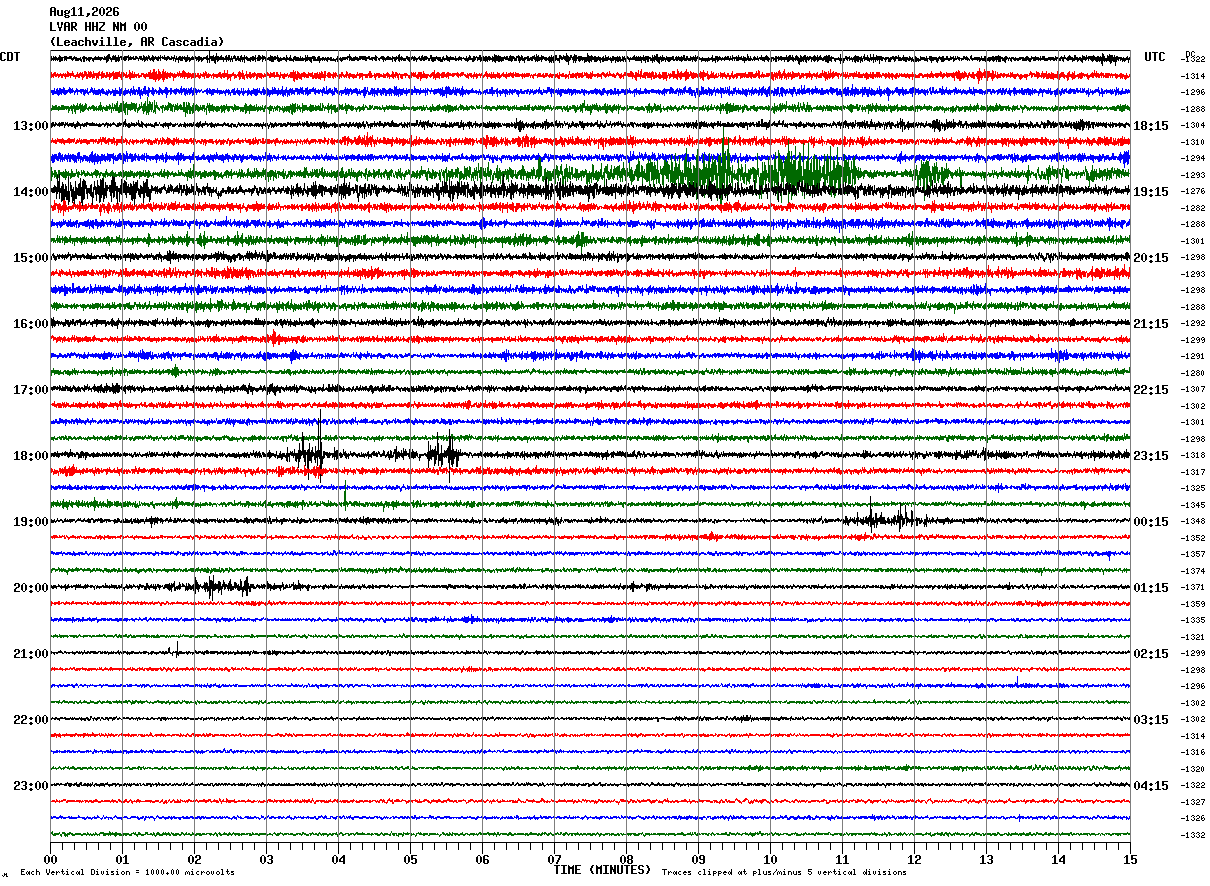Click the DC offset value "-1280"
The image size is (1210, 886).
1193,373
